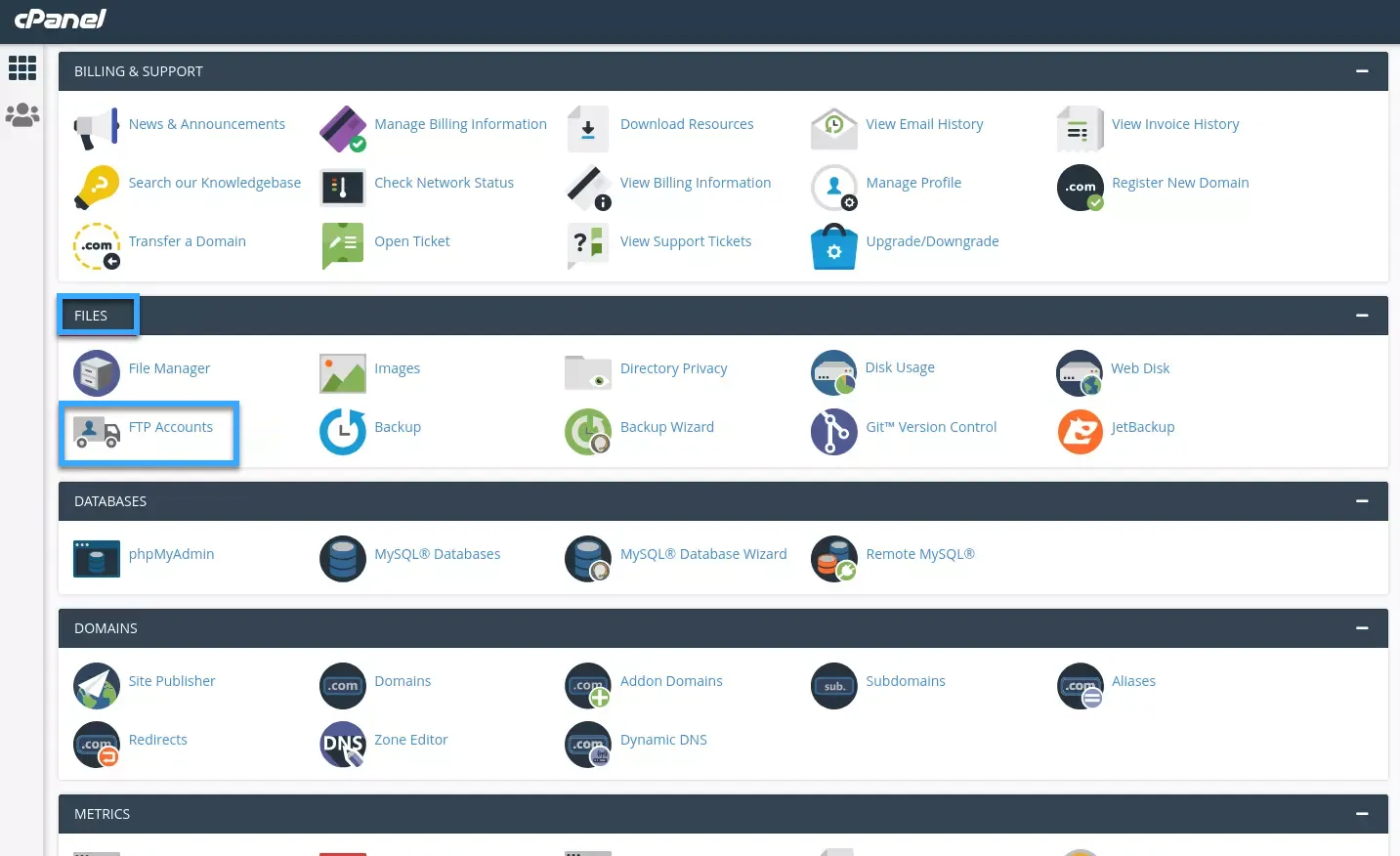The image size is (1400, 856).
Task: Click the phpMyAdmin icon
Action: [x=97, y=559]
